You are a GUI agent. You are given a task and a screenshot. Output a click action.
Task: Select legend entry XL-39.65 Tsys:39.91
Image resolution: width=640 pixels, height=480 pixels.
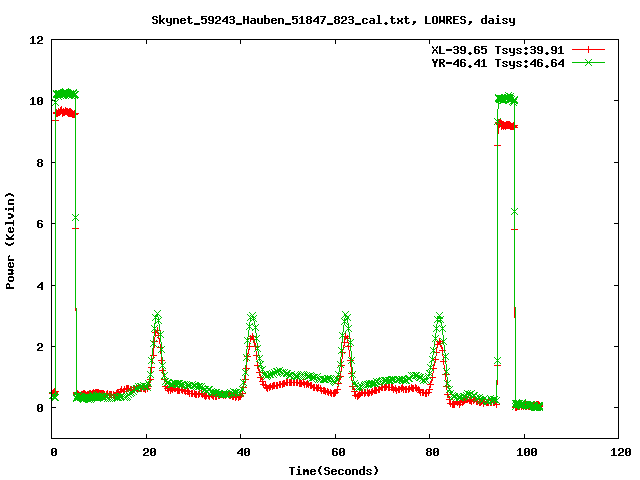498,50
